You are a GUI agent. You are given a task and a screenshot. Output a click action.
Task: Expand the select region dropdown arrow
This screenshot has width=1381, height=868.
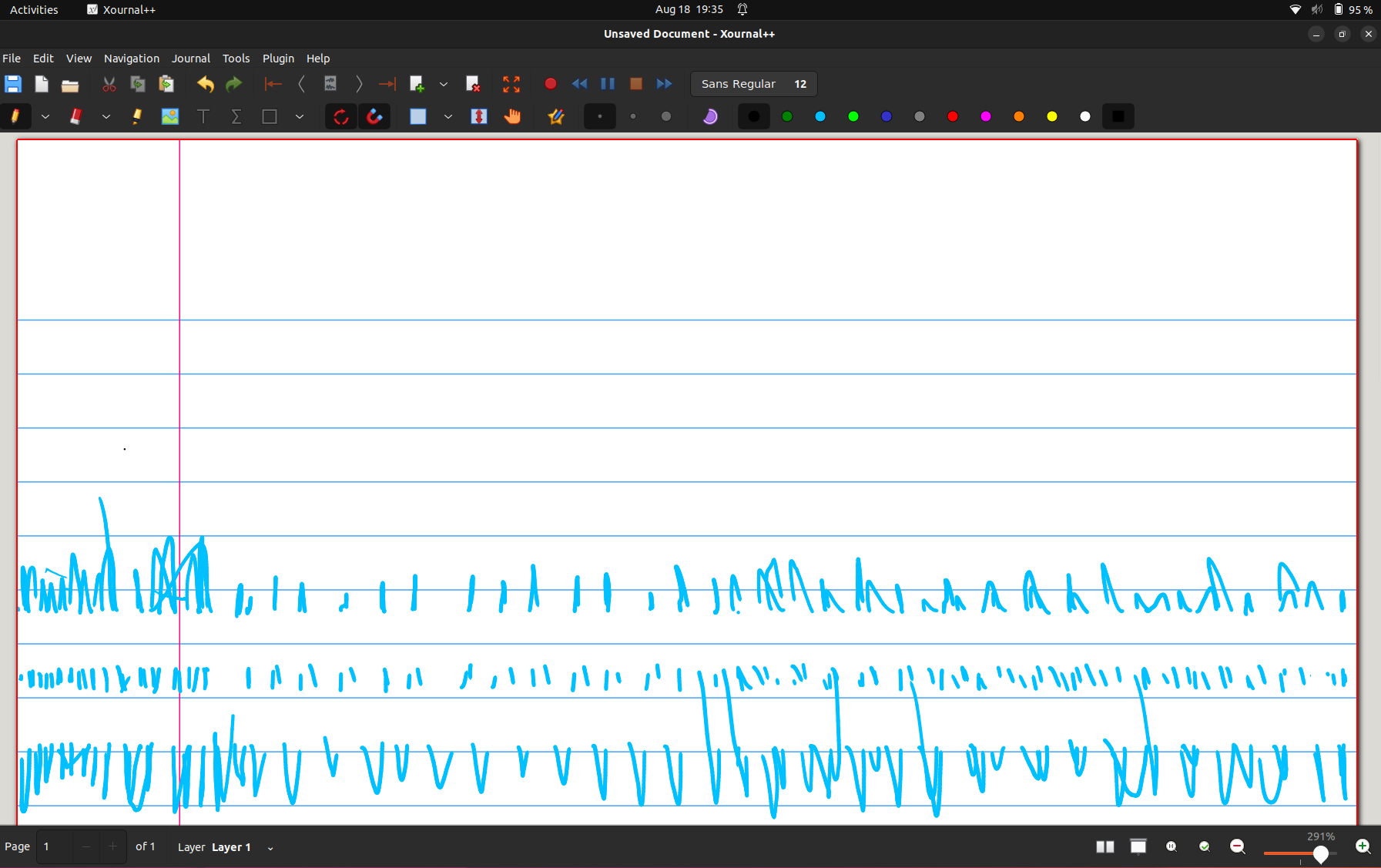448,116
